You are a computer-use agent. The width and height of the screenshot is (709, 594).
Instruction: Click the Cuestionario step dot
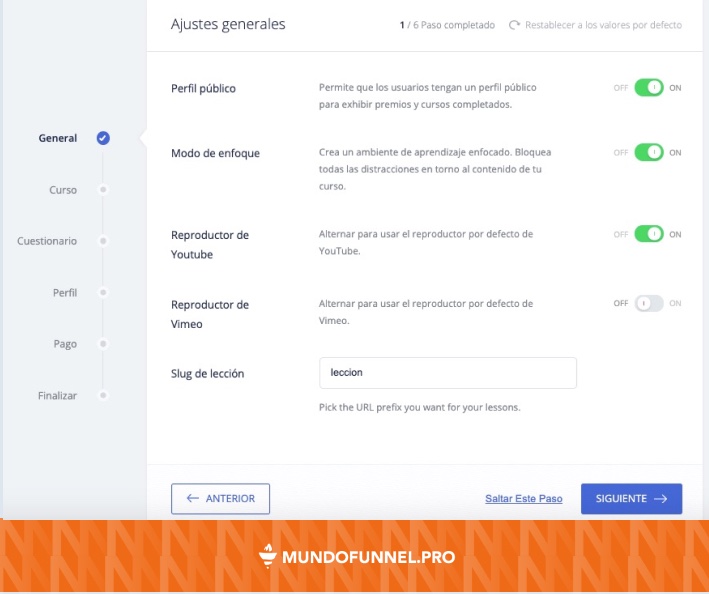click(x=103, y=241)
